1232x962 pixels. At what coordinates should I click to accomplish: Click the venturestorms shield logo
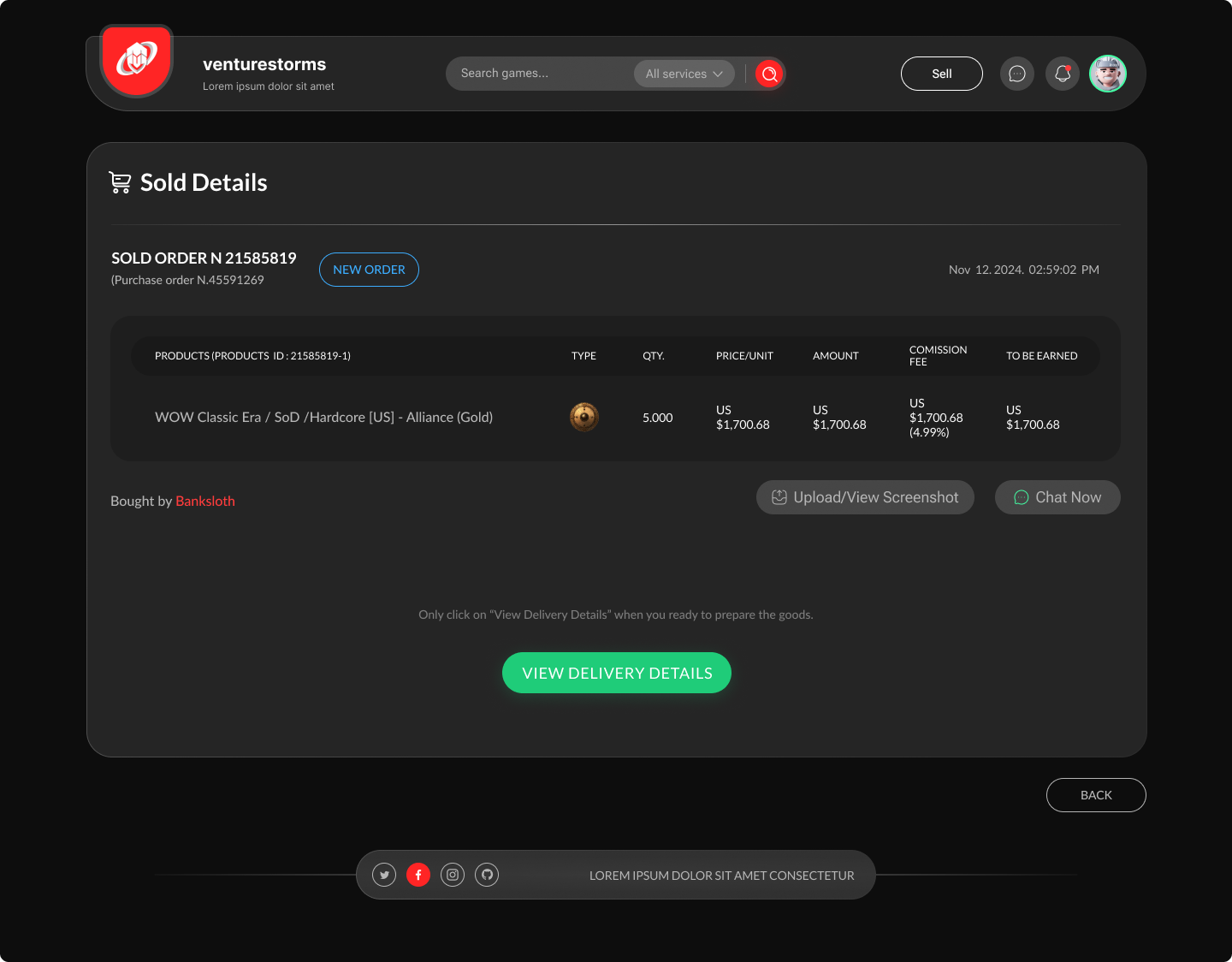[137, 60]
